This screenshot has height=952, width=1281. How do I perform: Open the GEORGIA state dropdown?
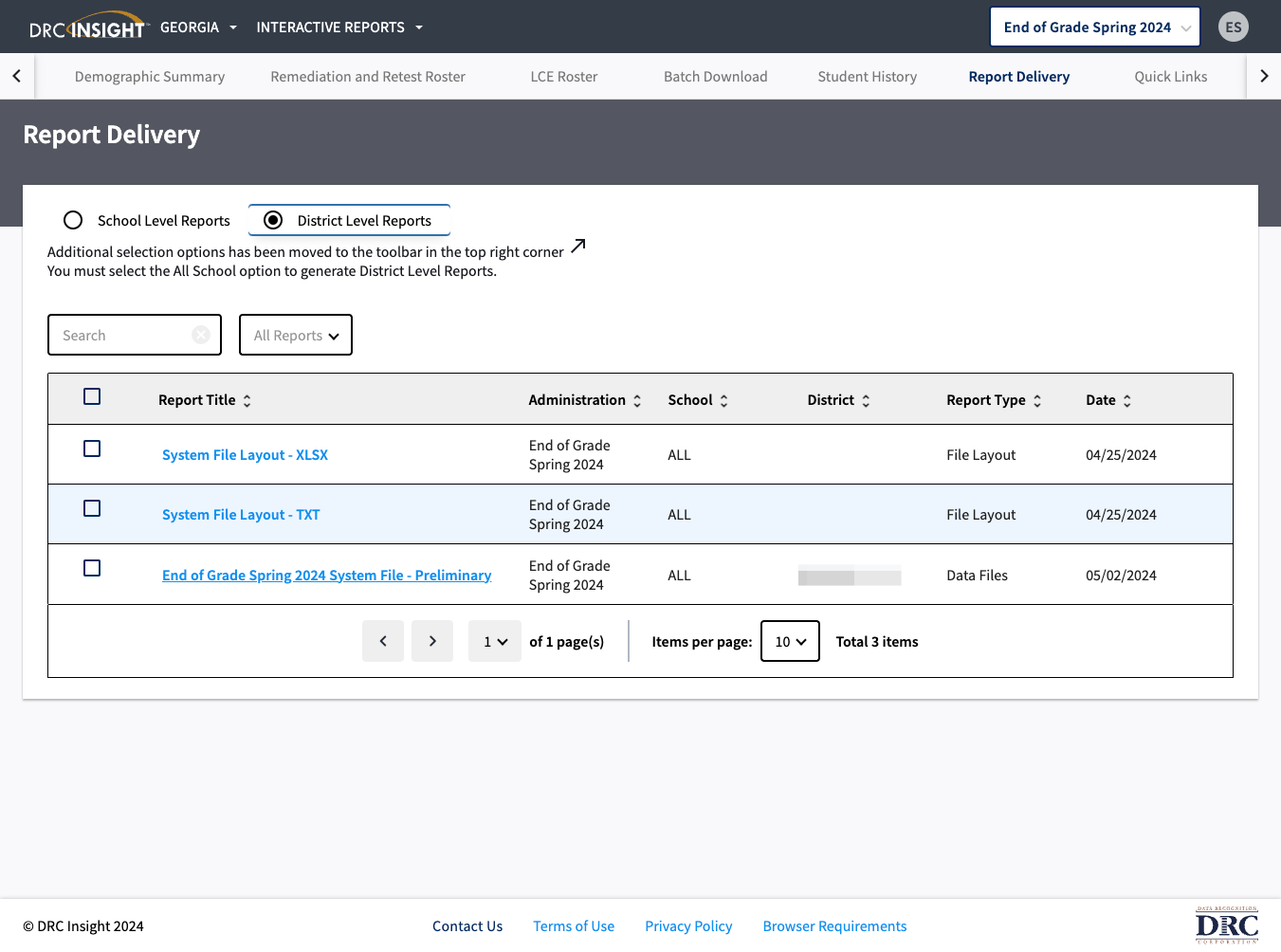[198, 27]
